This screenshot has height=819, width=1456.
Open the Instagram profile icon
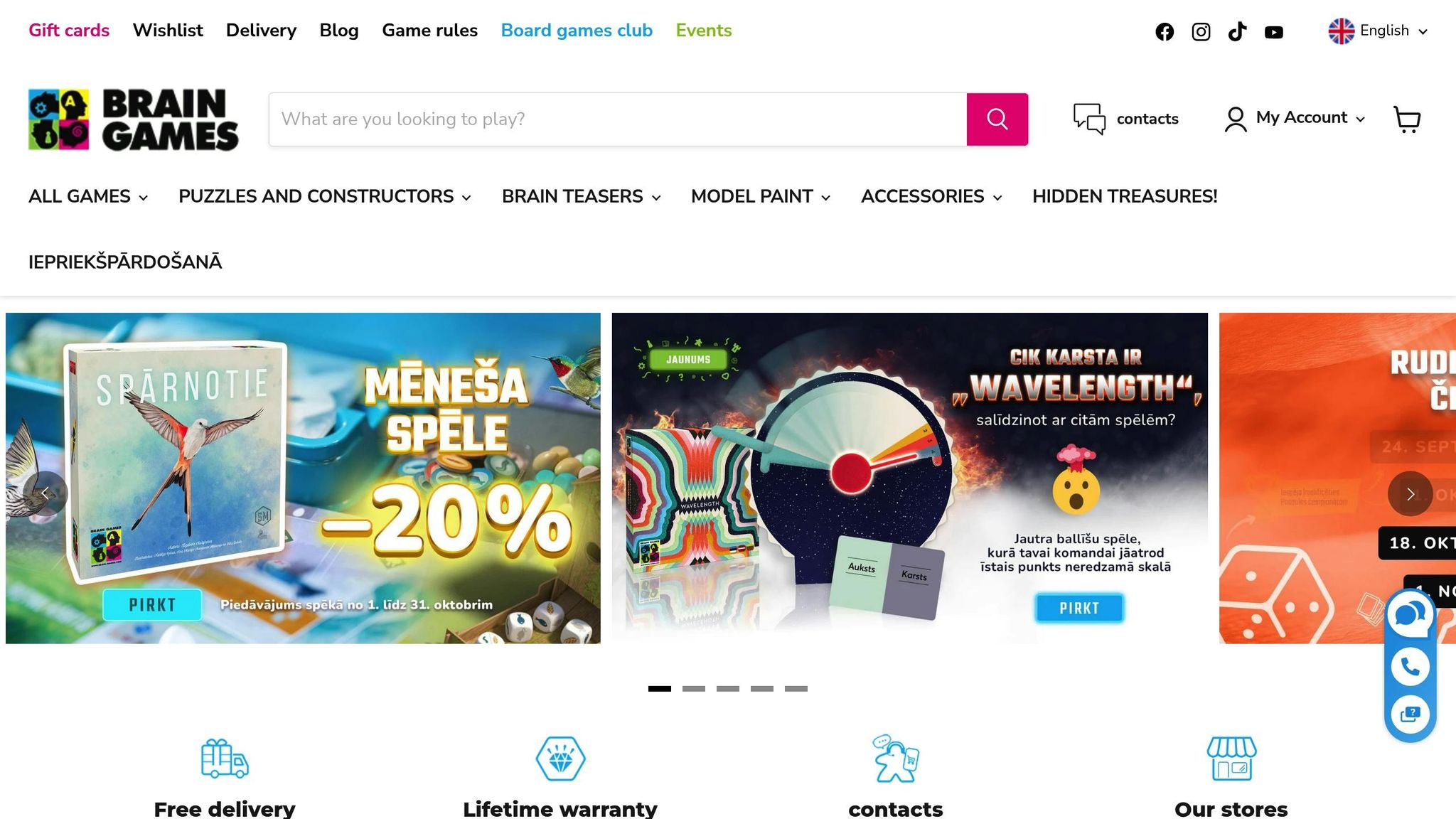coord(1201,32)
